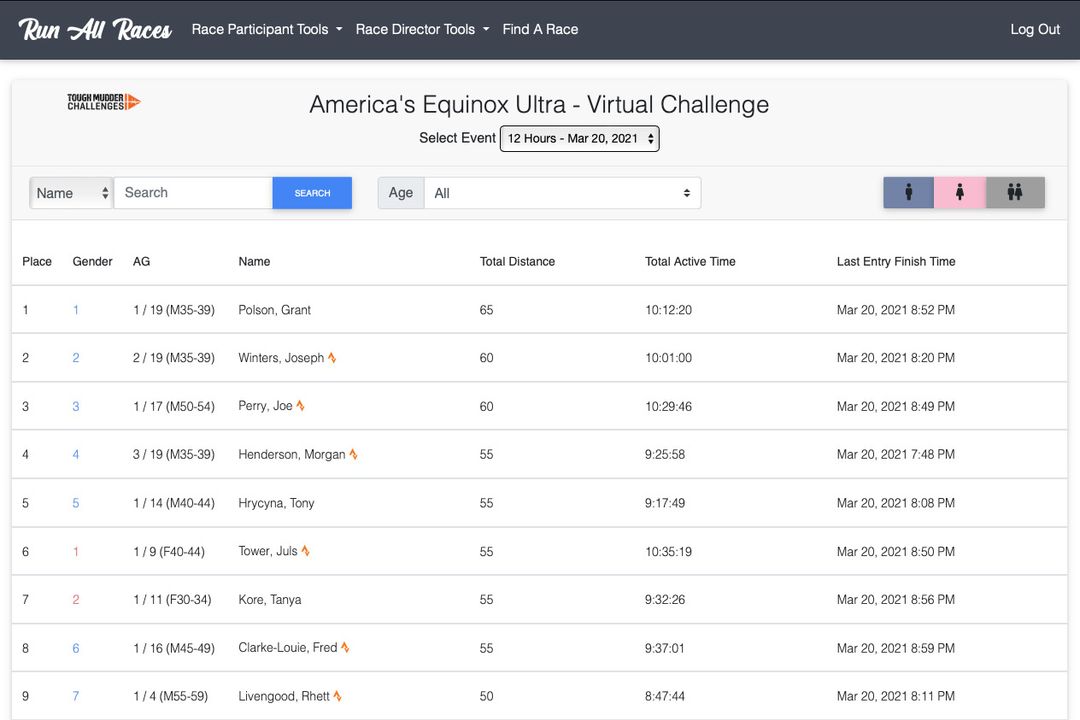
Task: Click the Run All Races logo
Action: click(93, 29)
